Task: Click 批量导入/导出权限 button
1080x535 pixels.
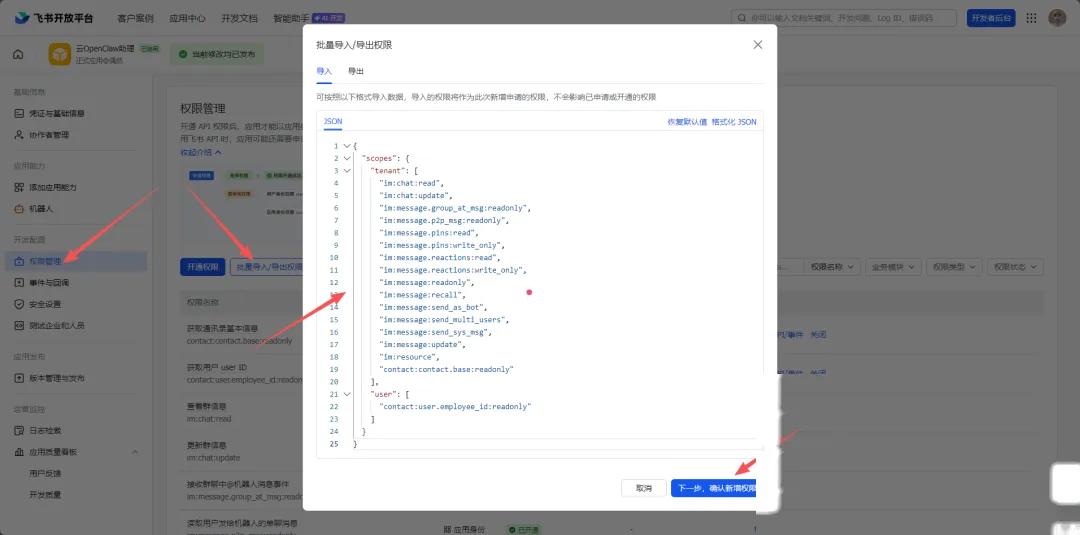Action: (x=267, y=267)
